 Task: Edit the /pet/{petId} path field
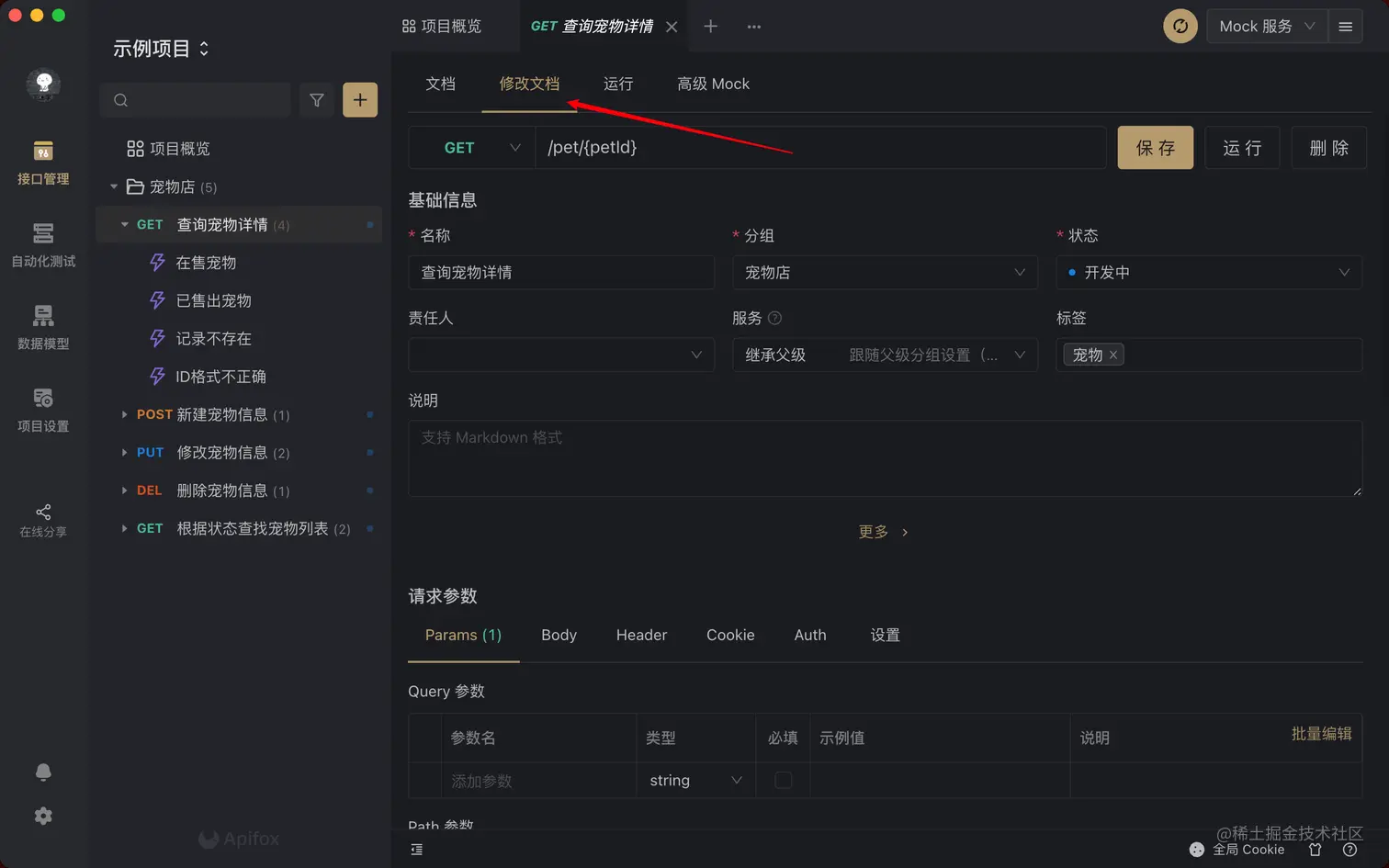pos(820,148)
